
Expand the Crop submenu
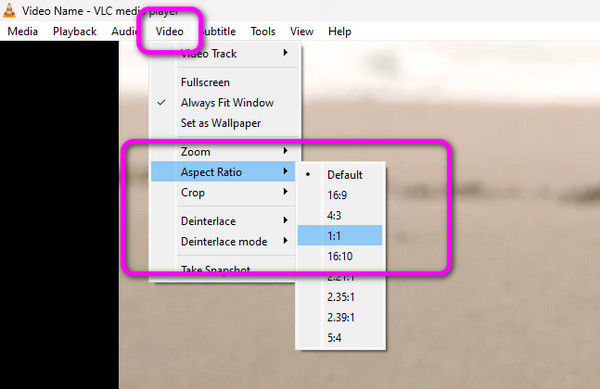(223, 192)
